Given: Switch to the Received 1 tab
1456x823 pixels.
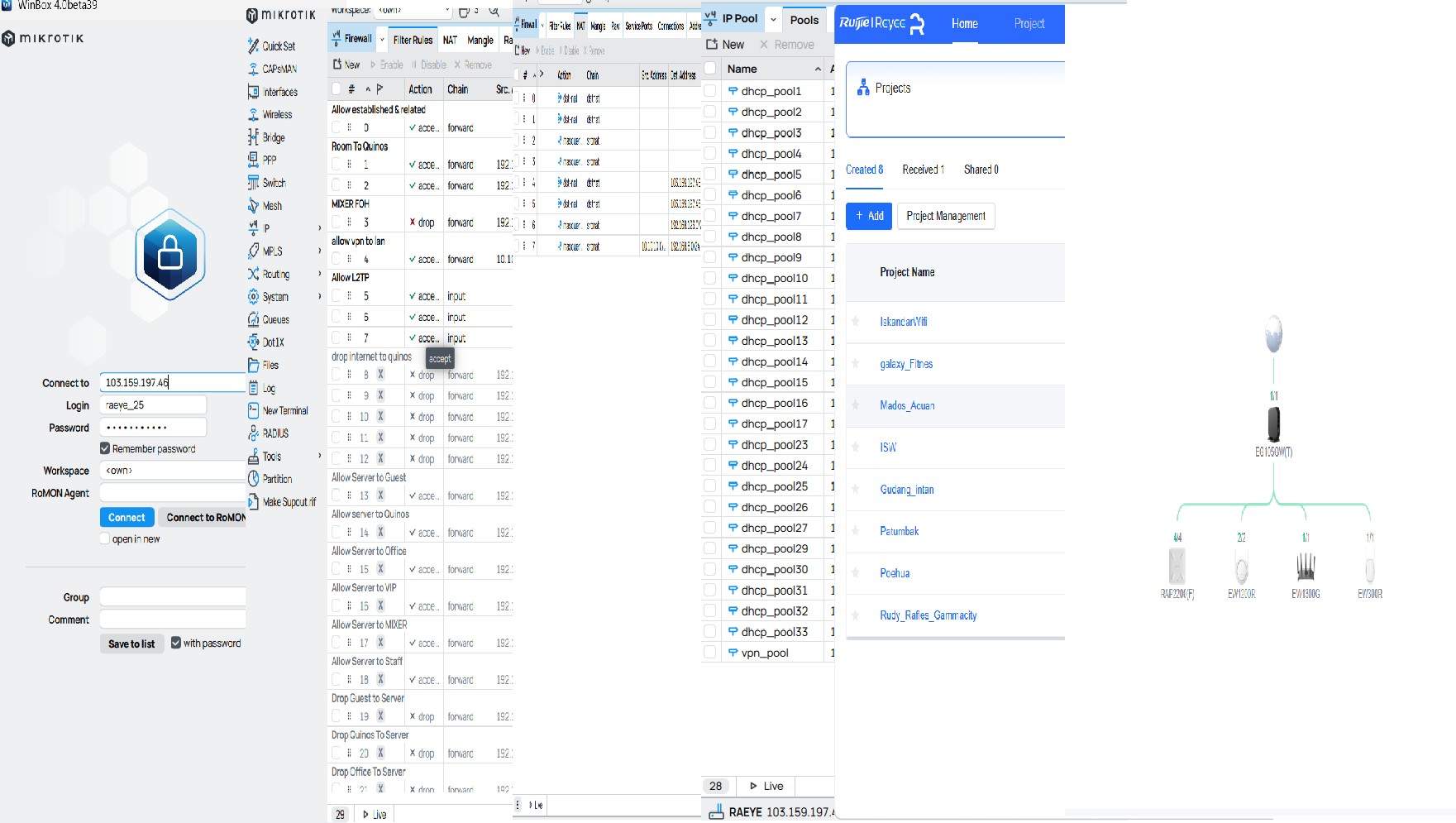Looking at the screenshot, I should [x=923, y=170].
